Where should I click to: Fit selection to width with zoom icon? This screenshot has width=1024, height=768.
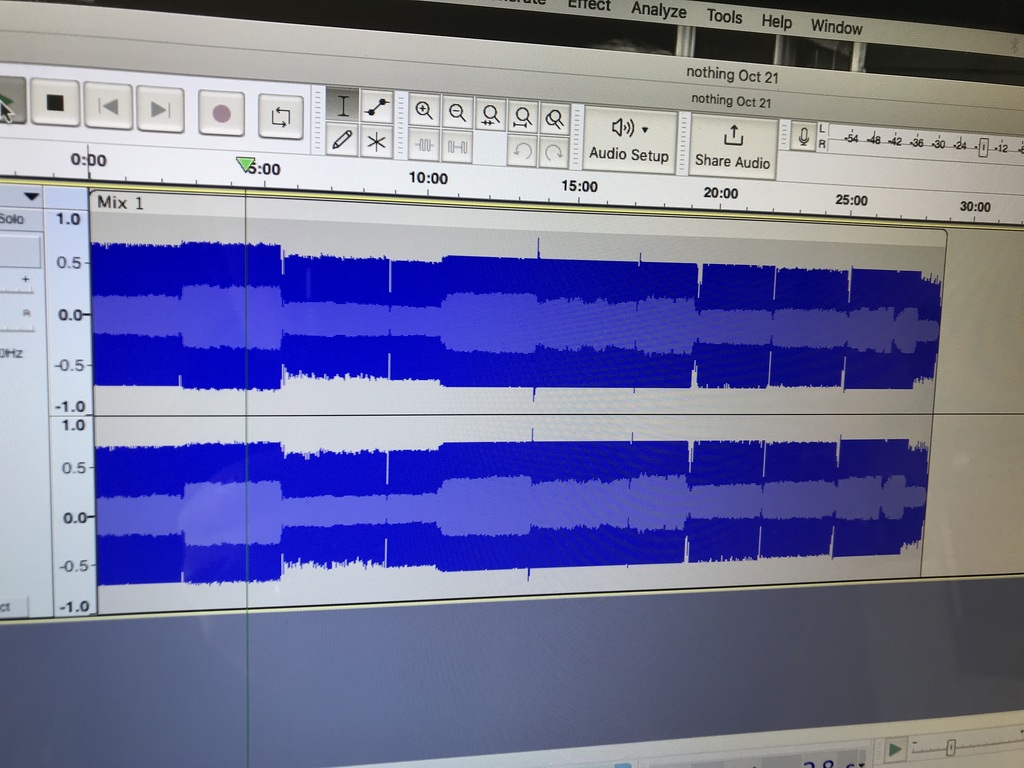click(490, 116)
